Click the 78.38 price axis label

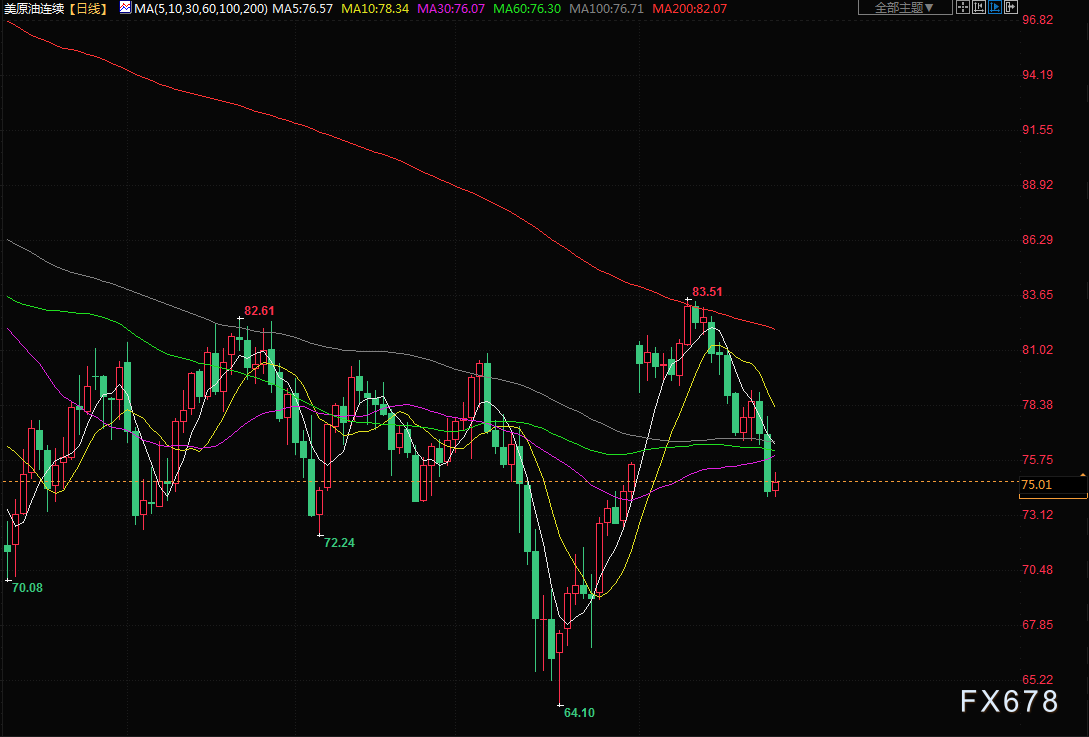click(x=1038, y=404)
